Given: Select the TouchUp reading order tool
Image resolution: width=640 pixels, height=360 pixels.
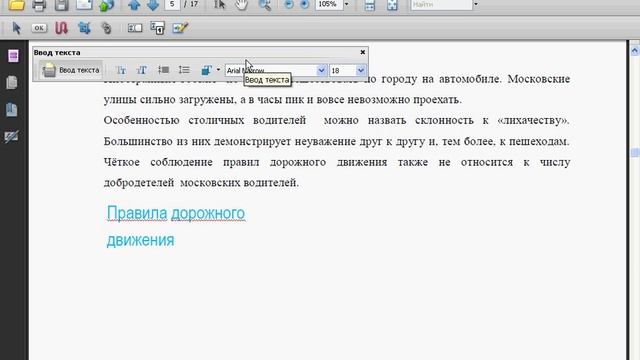Looking at the screenshot, I should point(157,28).
